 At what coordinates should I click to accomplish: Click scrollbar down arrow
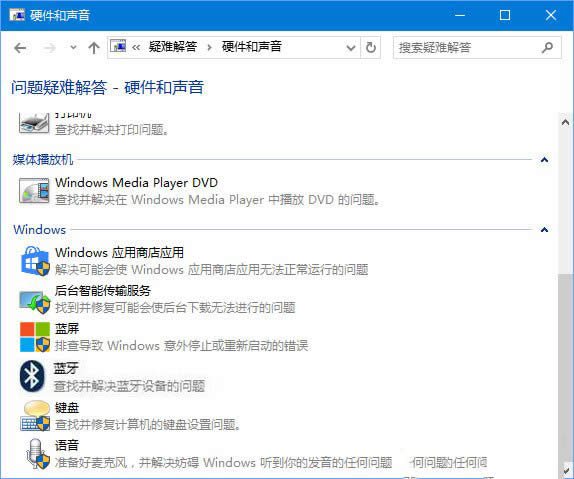pyautogui.click(x=566, y=471)
